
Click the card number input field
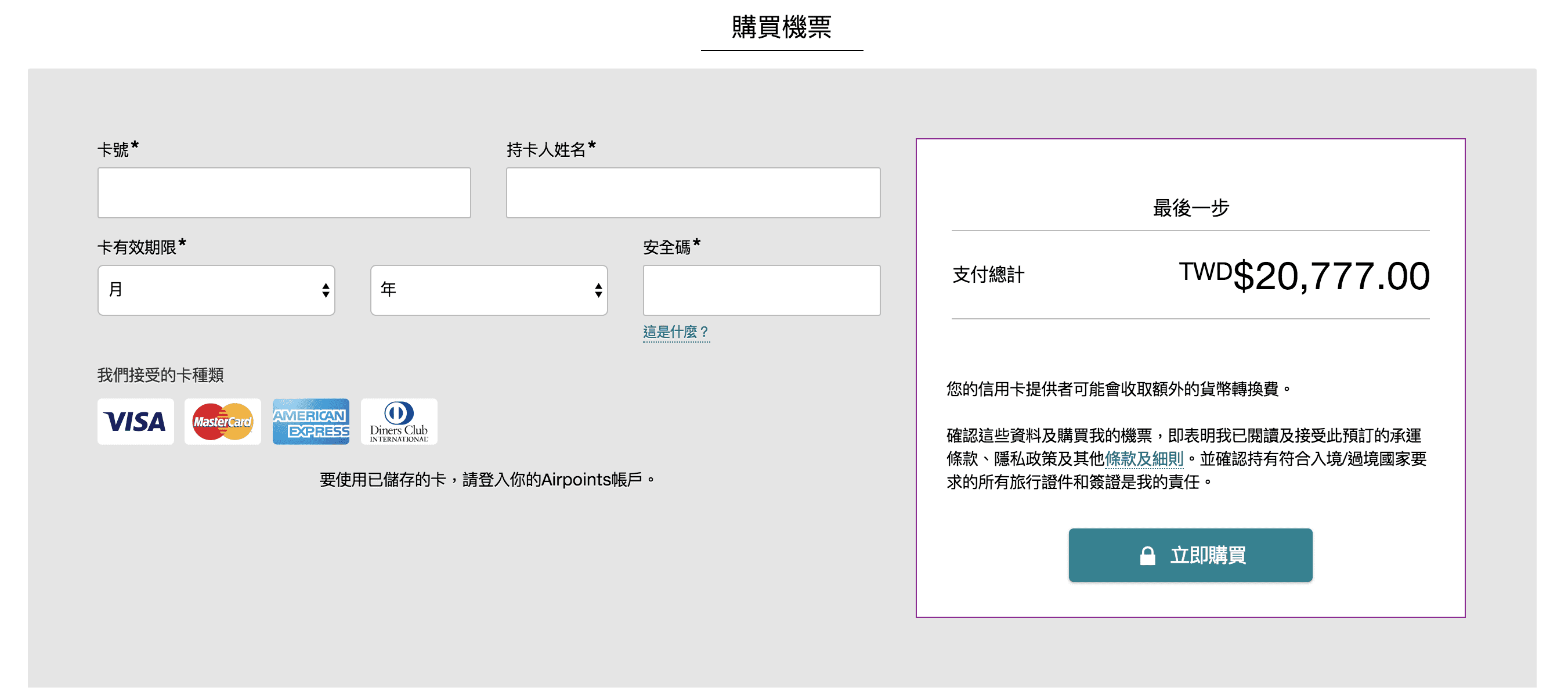tap(284, 192)
